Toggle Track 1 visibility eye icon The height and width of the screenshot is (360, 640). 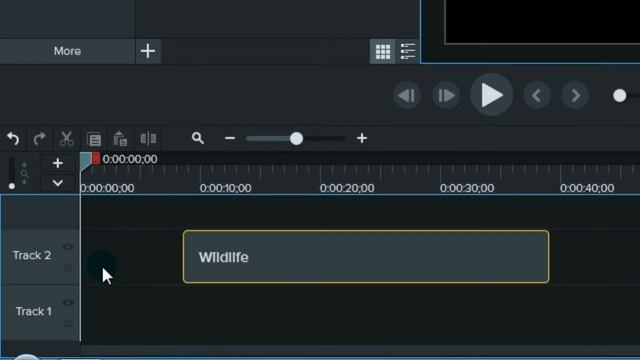(x=68, y=302)
